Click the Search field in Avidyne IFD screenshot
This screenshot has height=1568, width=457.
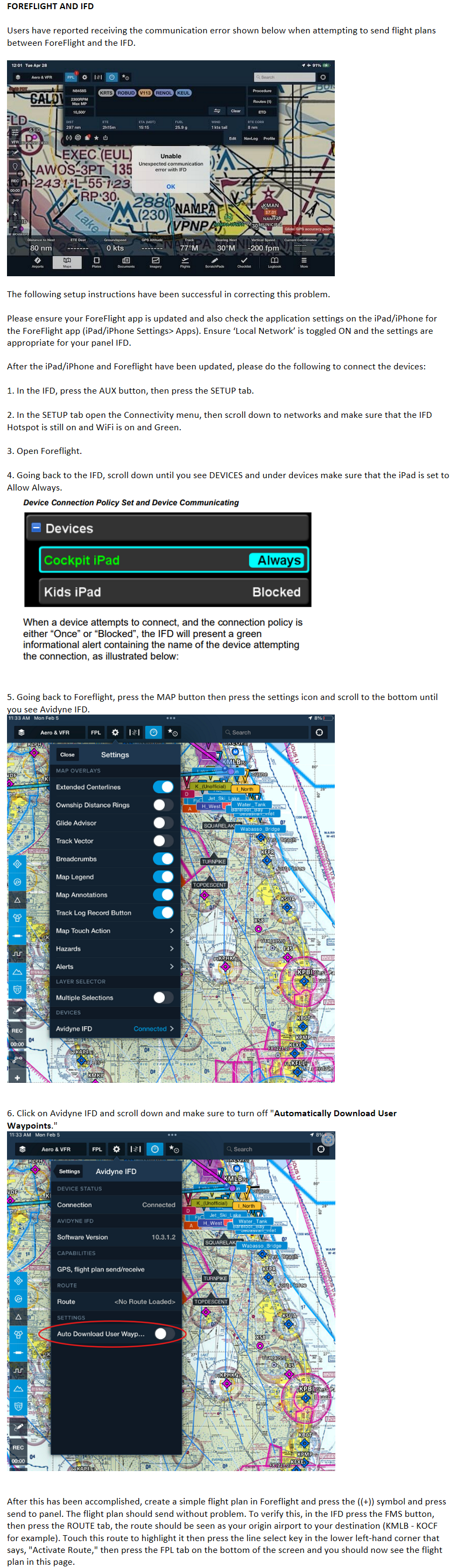(x=266, y=1149)
